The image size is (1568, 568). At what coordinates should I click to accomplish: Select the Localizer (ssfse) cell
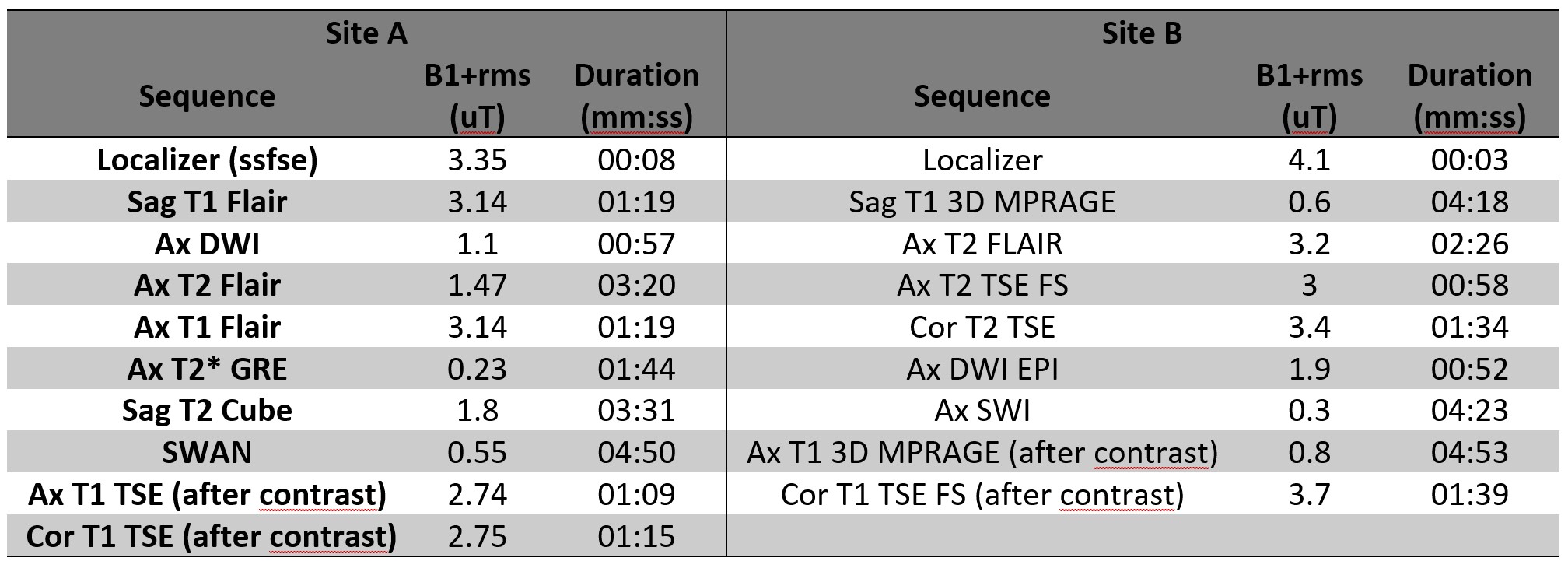coord(207,160)
